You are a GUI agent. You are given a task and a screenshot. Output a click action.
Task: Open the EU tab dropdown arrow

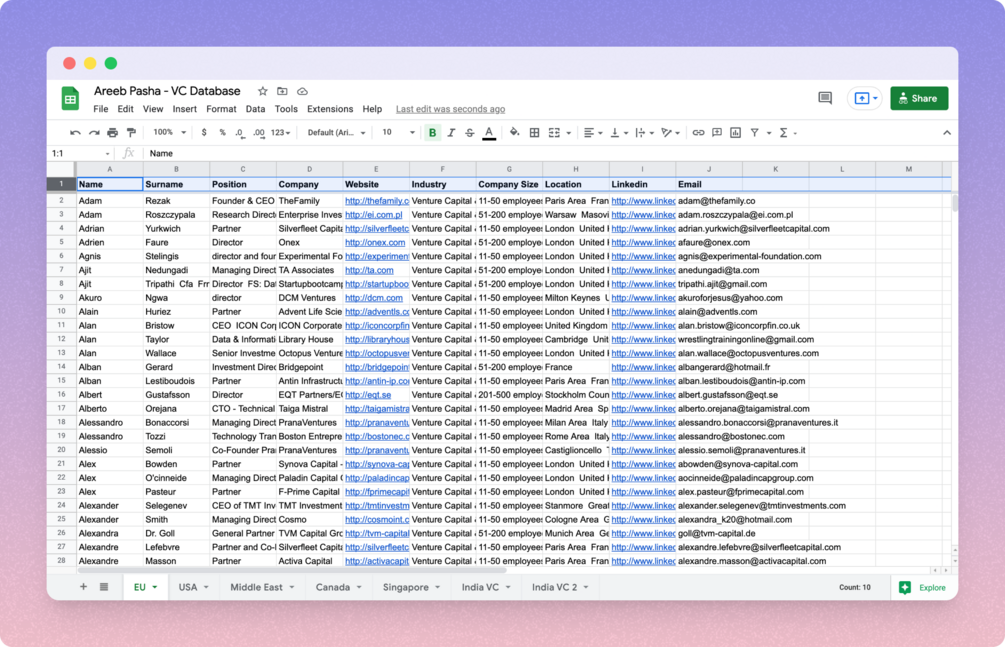[x=154, y=587]
